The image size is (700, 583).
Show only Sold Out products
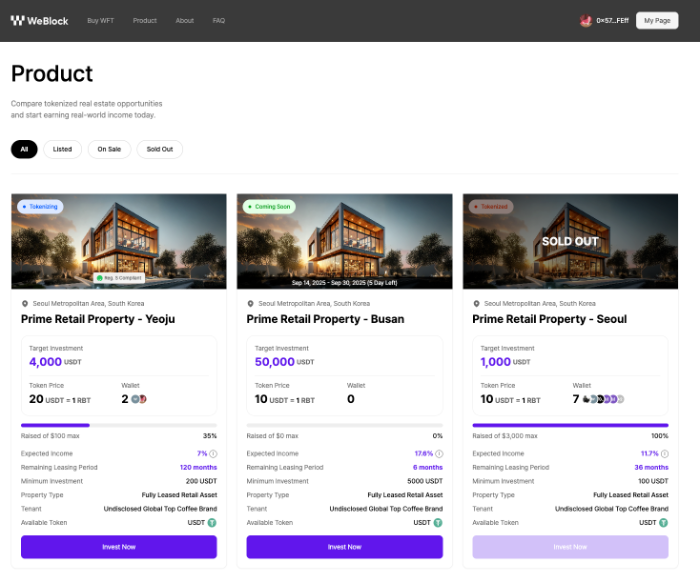160,149
